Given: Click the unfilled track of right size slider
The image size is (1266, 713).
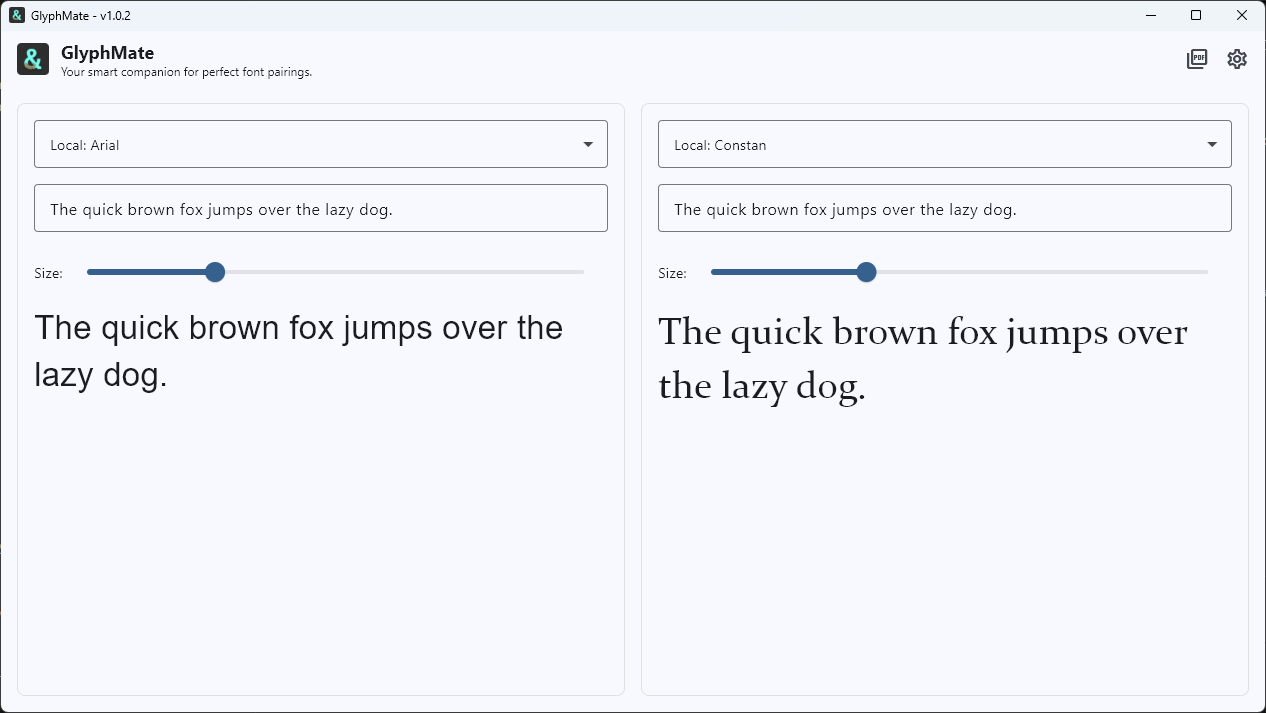Looking at the screenshot, I should tap(1040, 272).
